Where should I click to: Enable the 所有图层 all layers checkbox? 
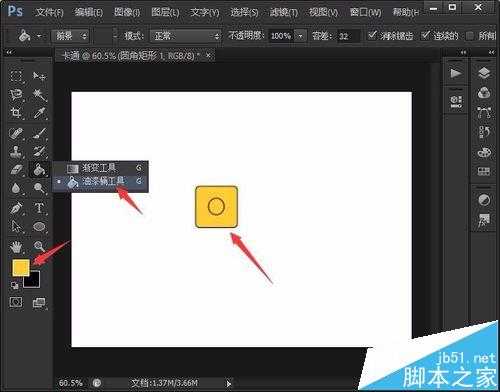470,35
